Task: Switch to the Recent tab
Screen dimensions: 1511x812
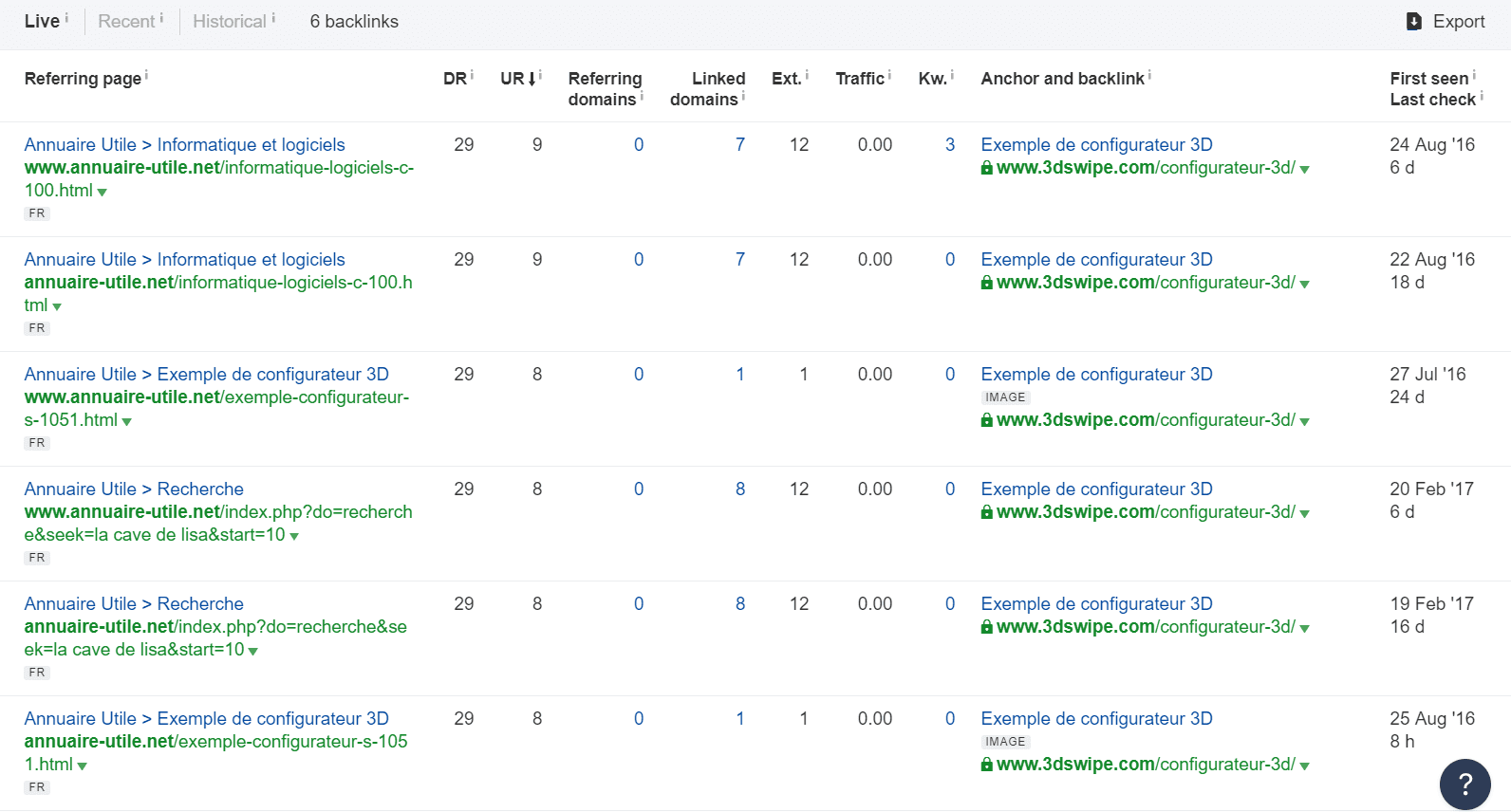Action: point(125,22)
